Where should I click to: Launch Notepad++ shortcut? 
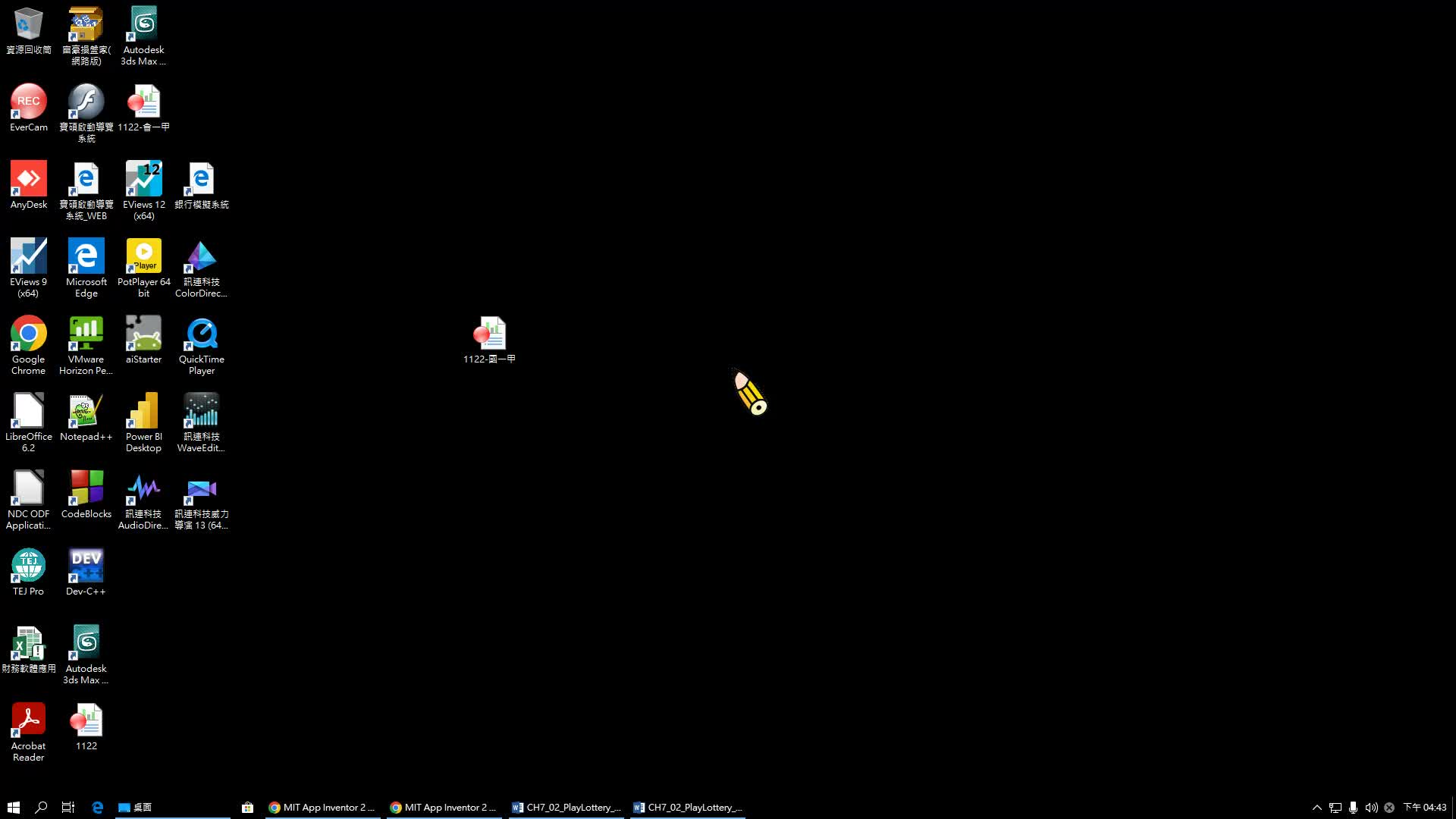(x=86, y=417)
